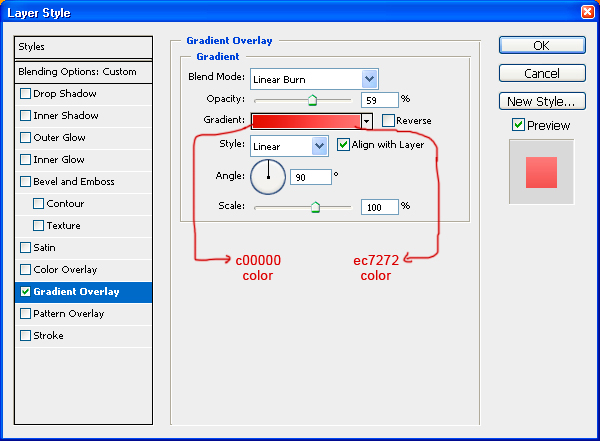
Task: Tick the Inner Glow checkbox
Action: click(25, 159)
